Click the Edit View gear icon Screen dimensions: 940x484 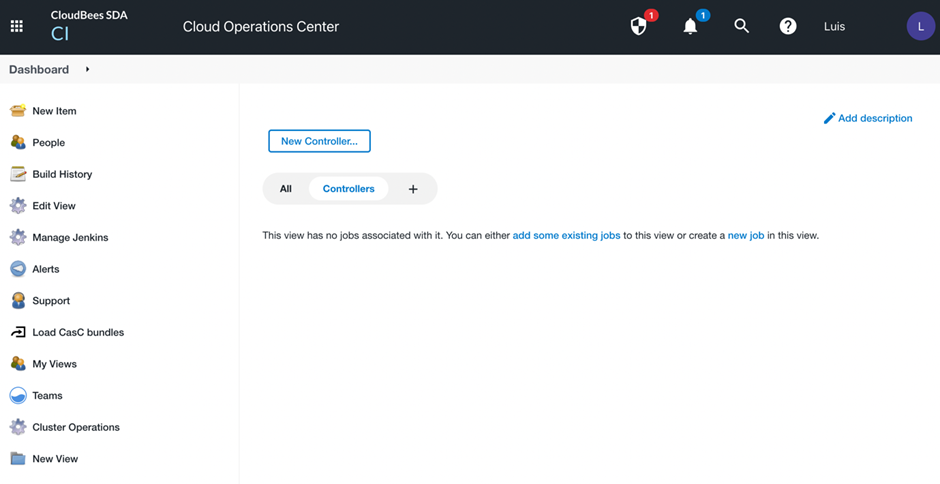(x=18, y=206)
